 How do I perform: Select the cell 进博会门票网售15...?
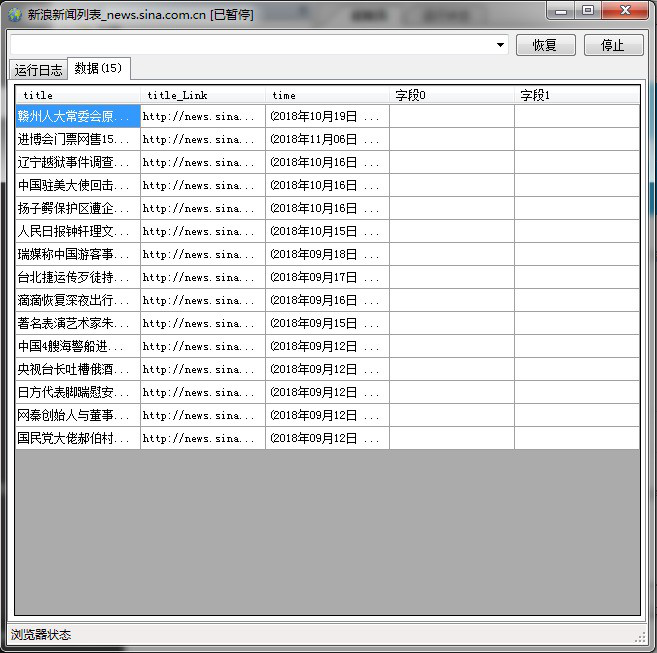(x=78, y=139)
